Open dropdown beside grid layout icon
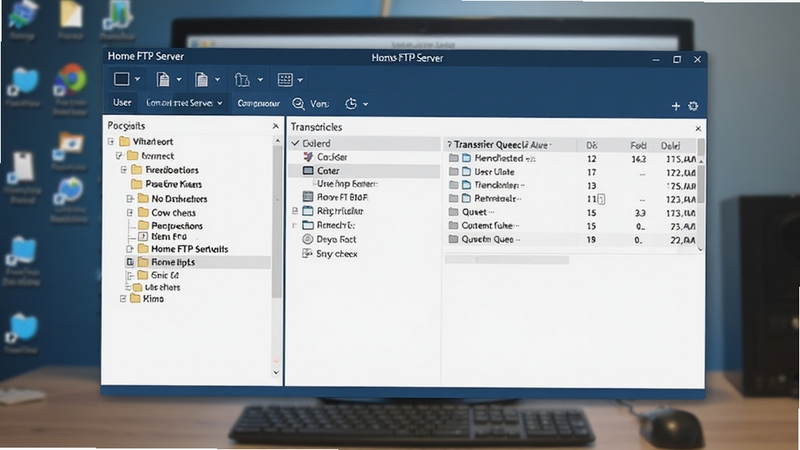This screenshot has width=800, height=450. (x=300, y=80)
